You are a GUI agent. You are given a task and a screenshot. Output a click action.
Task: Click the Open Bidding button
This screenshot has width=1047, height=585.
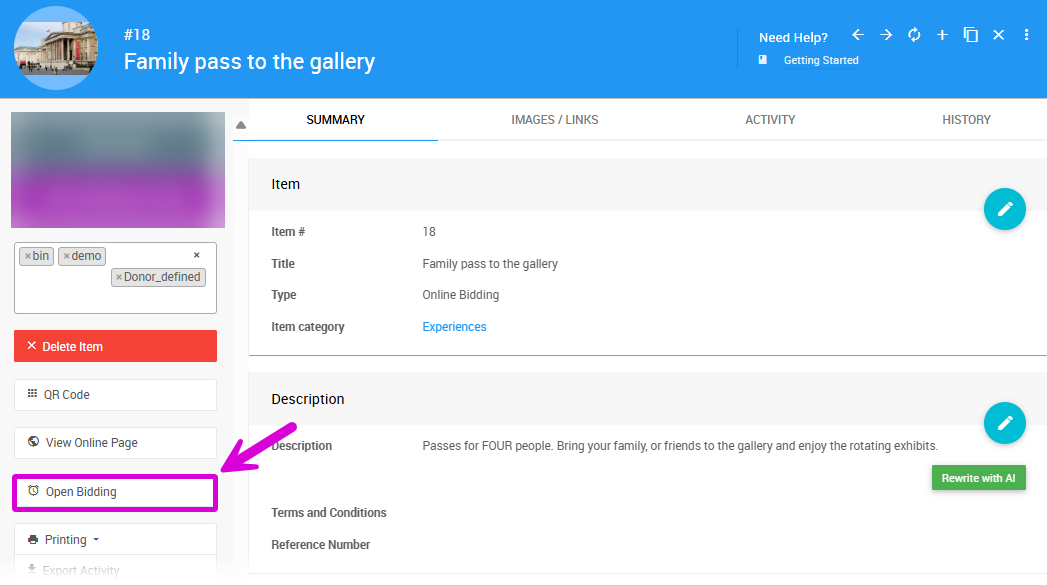(x=115, y=492)
